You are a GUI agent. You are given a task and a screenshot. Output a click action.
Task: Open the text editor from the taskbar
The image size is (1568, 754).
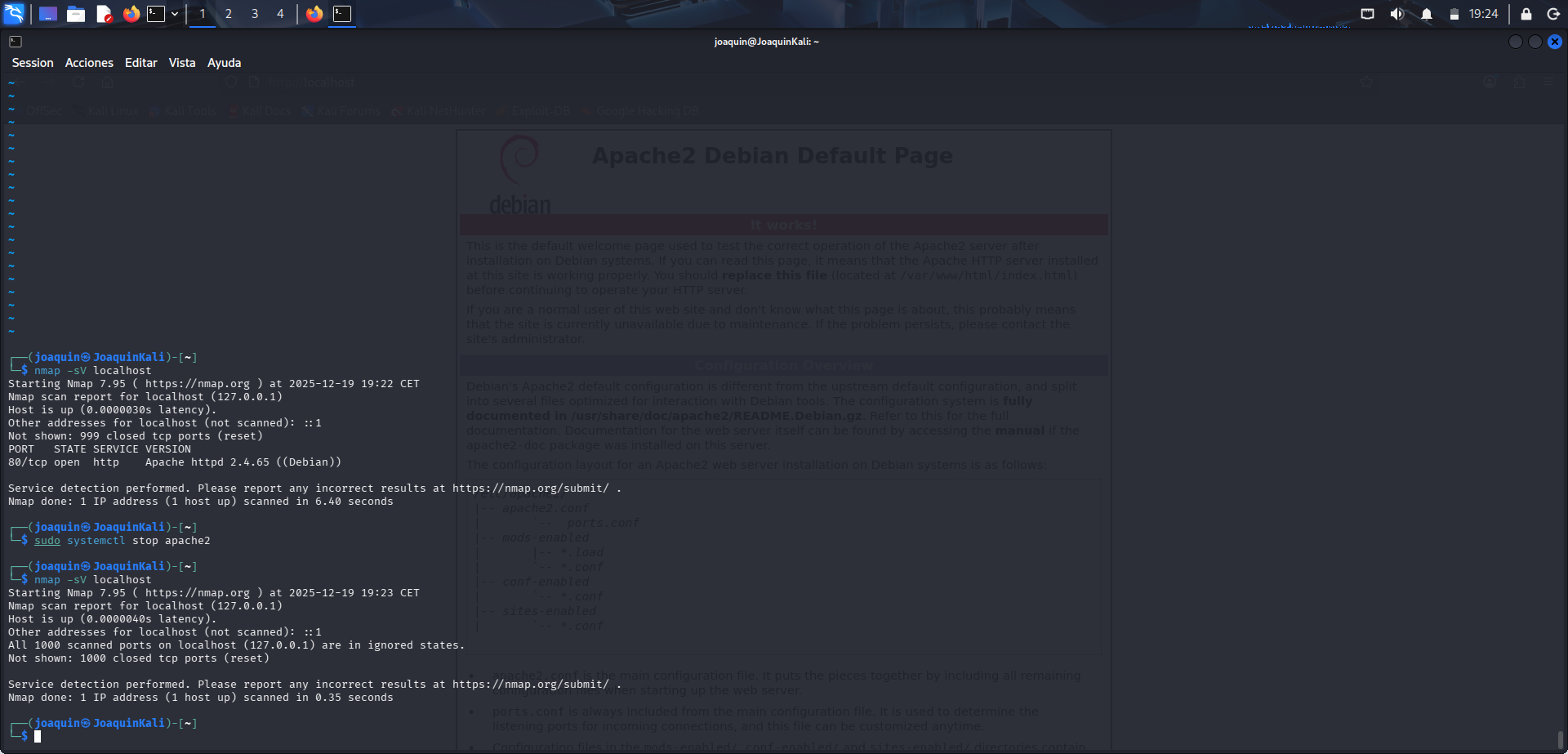[x=105, y=13]
